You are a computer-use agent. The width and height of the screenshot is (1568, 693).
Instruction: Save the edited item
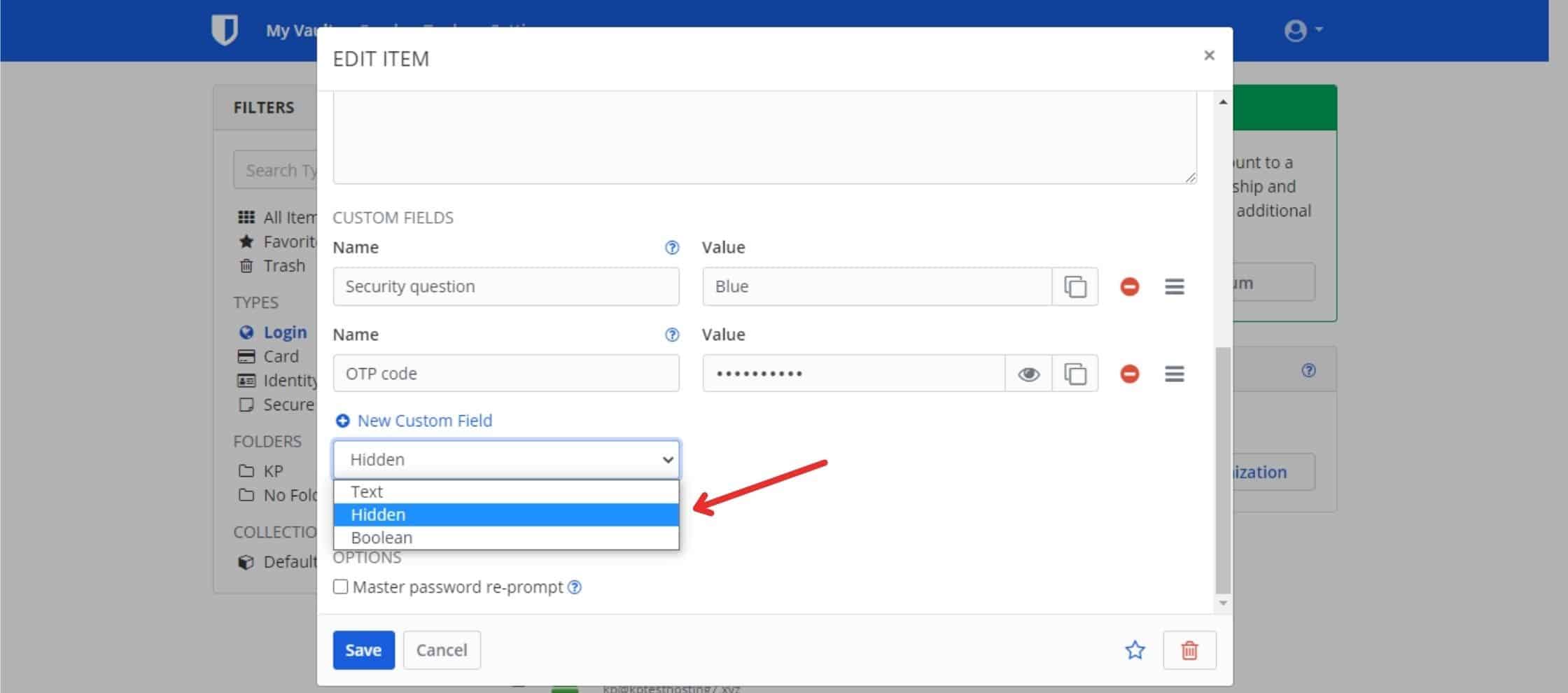363,650
